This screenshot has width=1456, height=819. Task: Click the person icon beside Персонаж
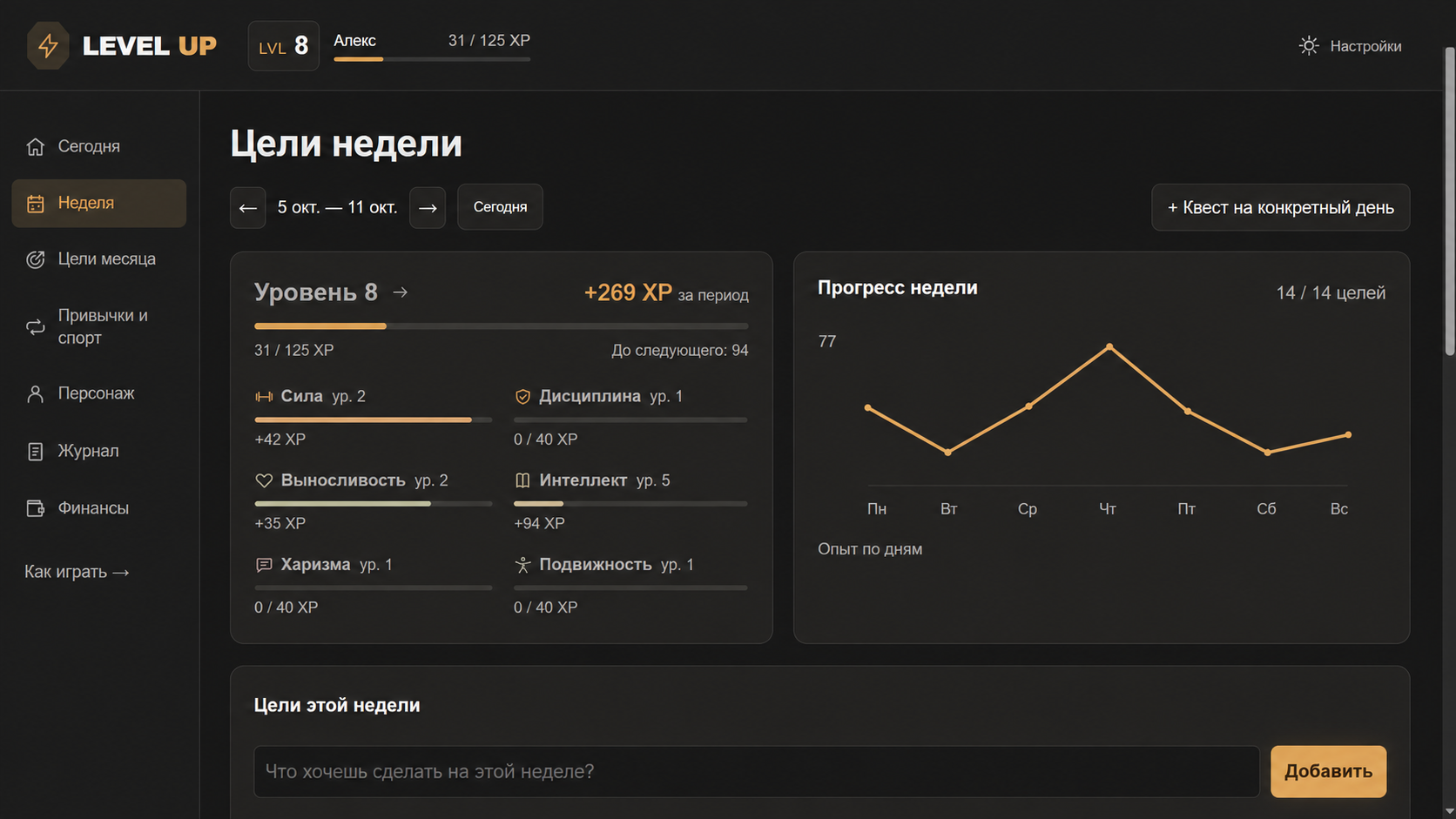(x=35, y=393)
